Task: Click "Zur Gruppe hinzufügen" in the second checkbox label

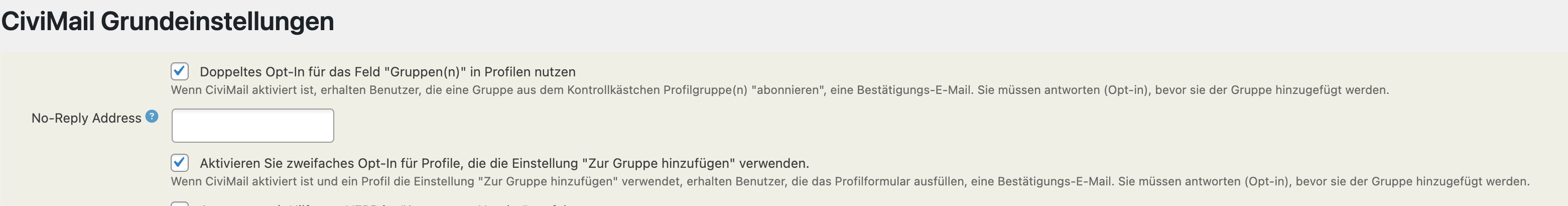Action: pyautogui.click(x=659, y=163)
